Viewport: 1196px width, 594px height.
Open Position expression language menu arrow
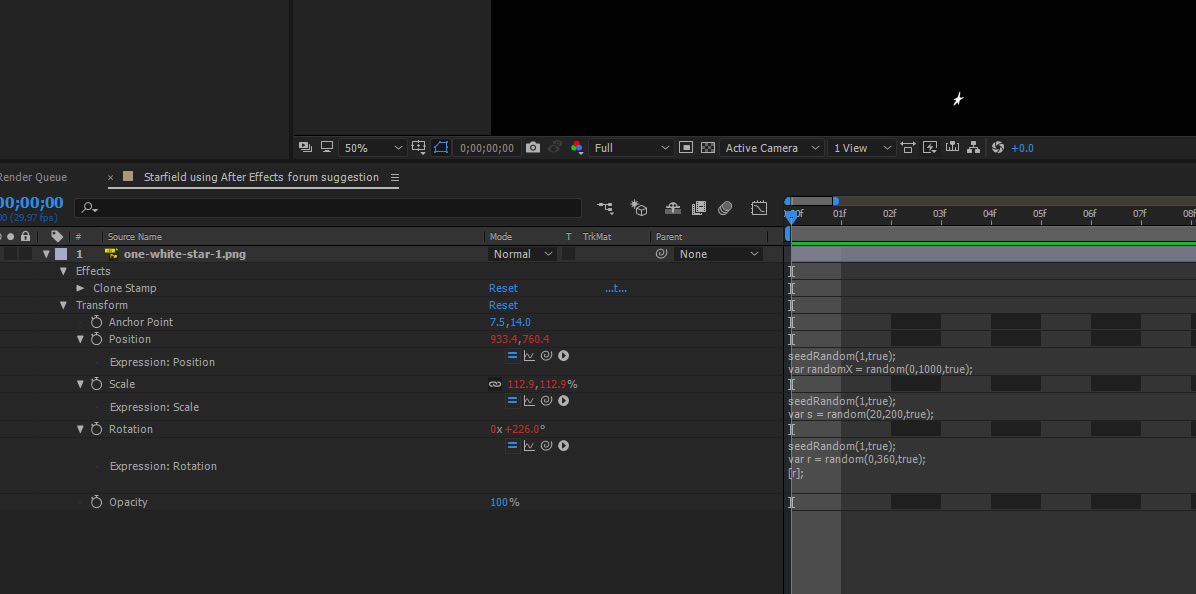pos(564,355)
